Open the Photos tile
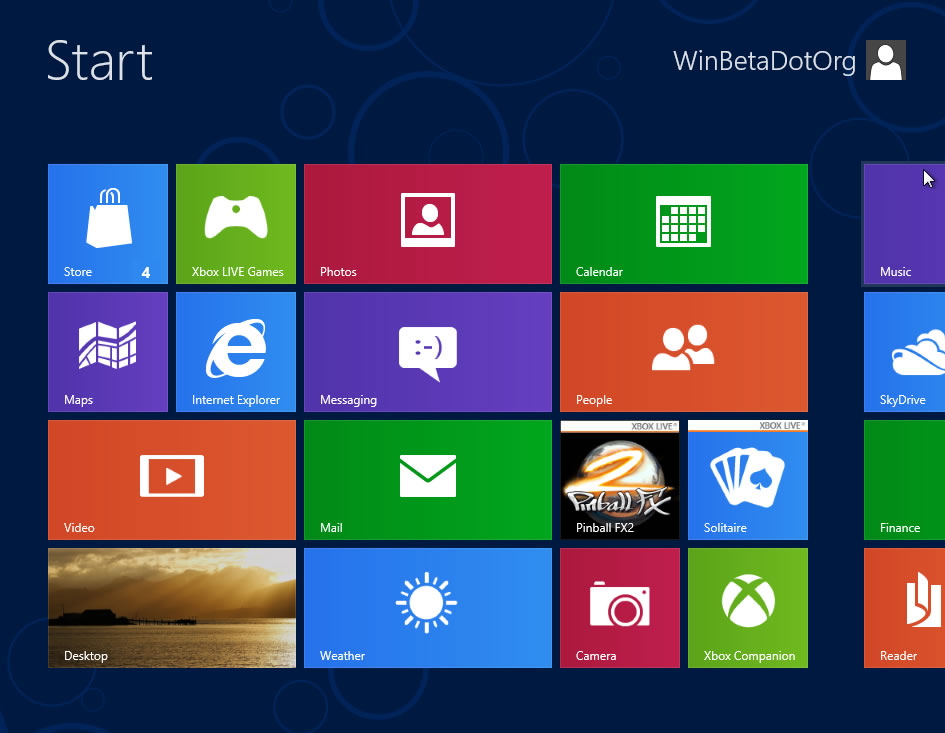Screen dimensions: 945x733 pyautogui.click(x=428, y=224)
